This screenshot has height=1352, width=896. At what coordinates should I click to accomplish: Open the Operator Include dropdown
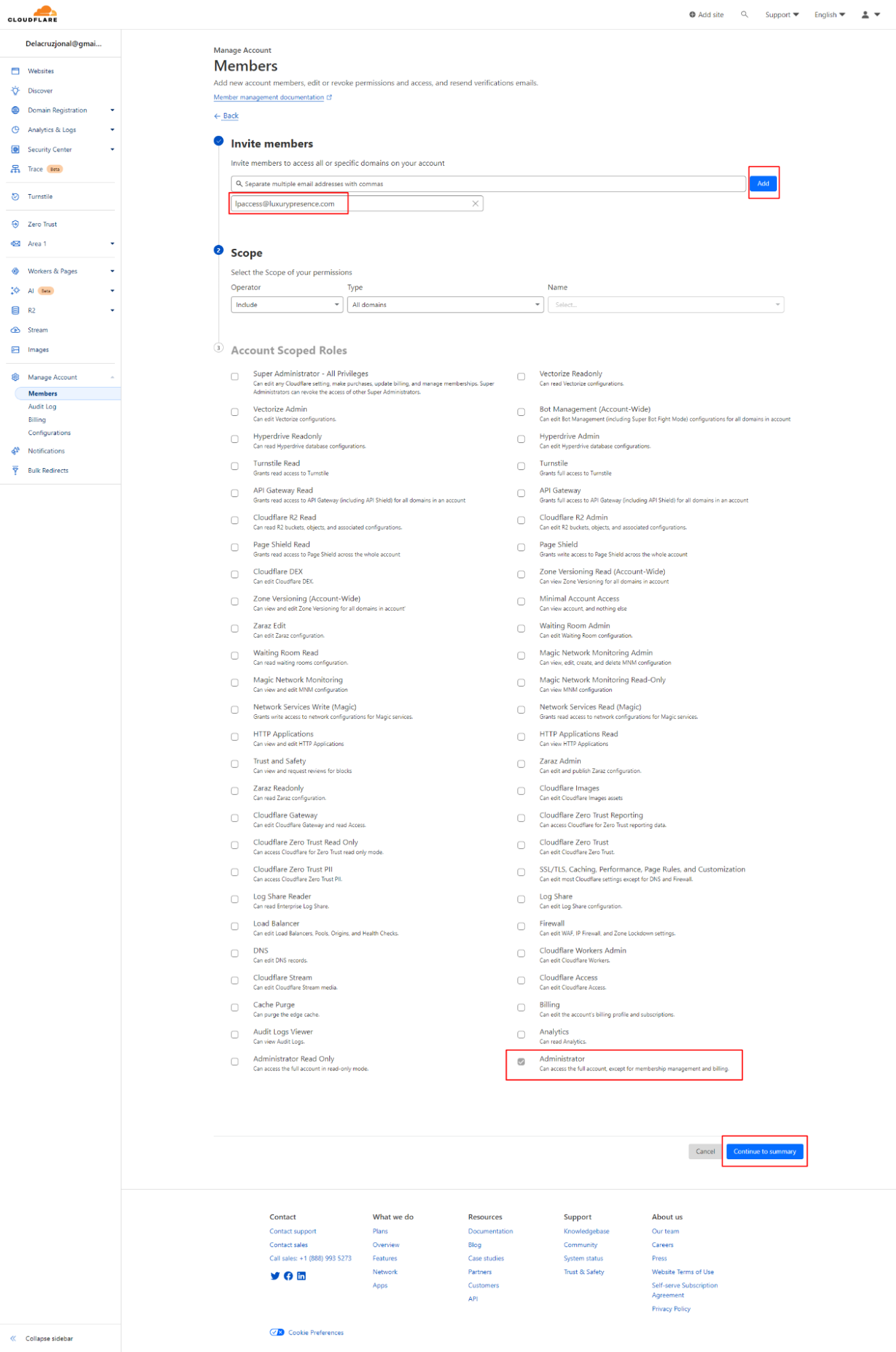[287, 305]
